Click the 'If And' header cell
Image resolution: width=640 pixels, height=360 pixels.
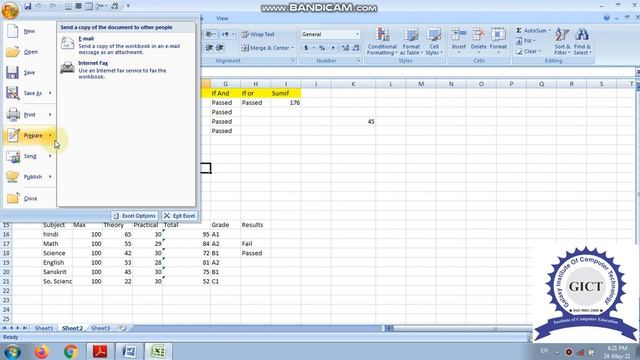pos(225,93)
